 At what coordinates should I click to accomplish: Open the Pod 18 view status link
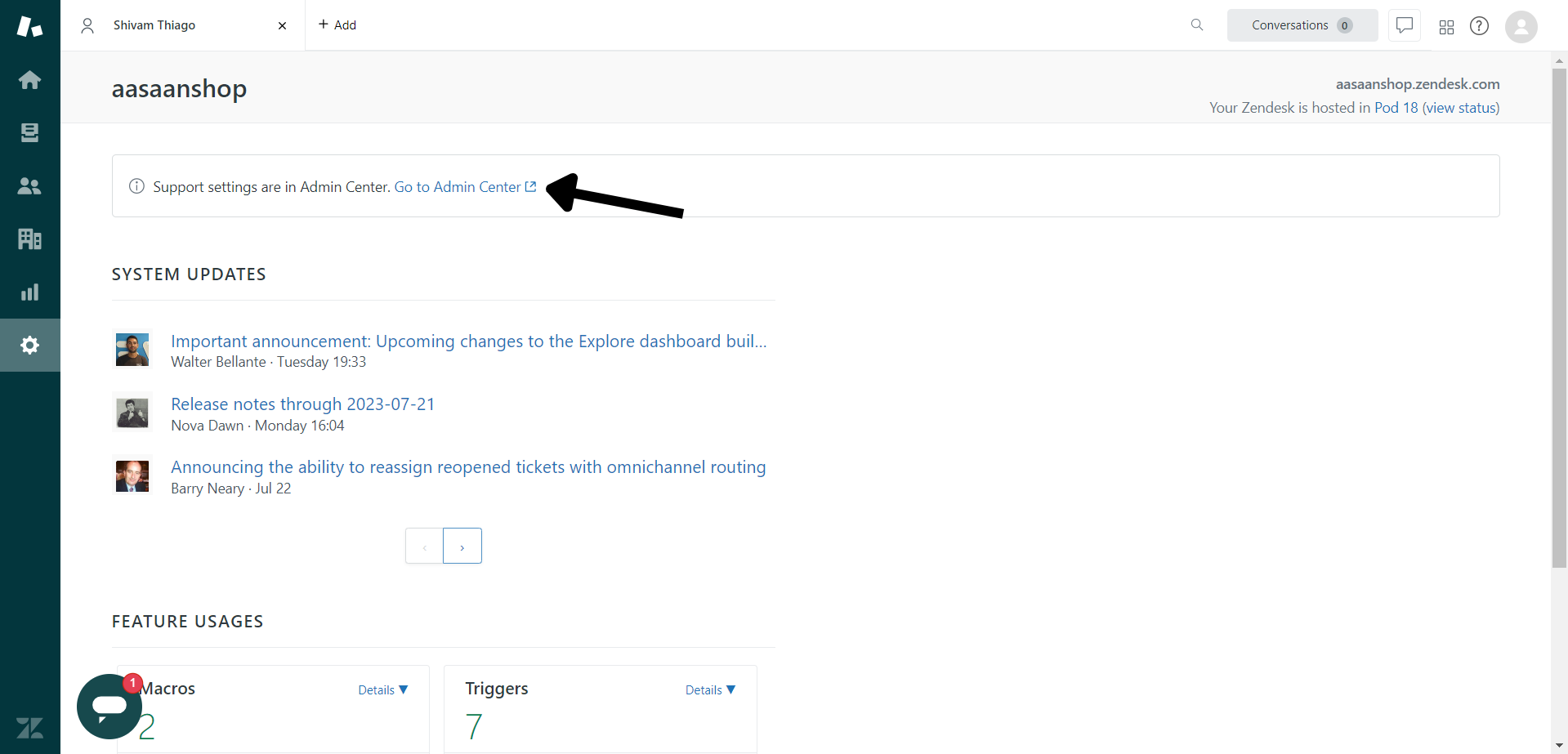pyautogui.click(x=1436, y=108)
